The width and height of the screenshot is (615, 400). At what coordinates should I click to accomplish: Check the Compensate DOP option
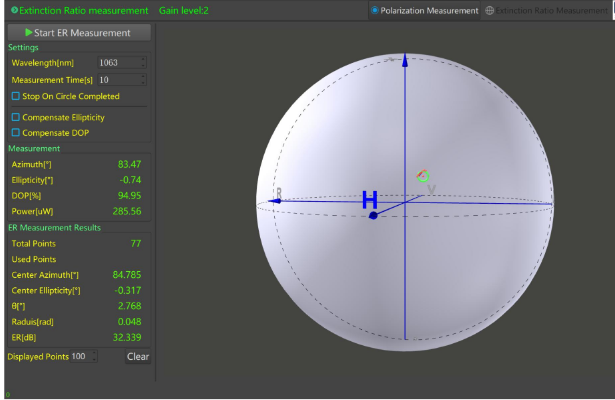pos(15,132)
